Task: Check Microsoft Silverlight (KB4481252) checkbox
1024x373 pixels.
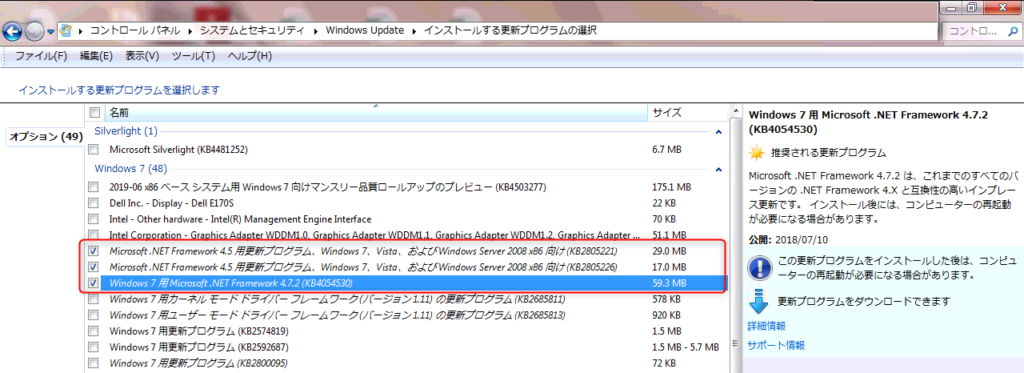Action: point(94,150)
